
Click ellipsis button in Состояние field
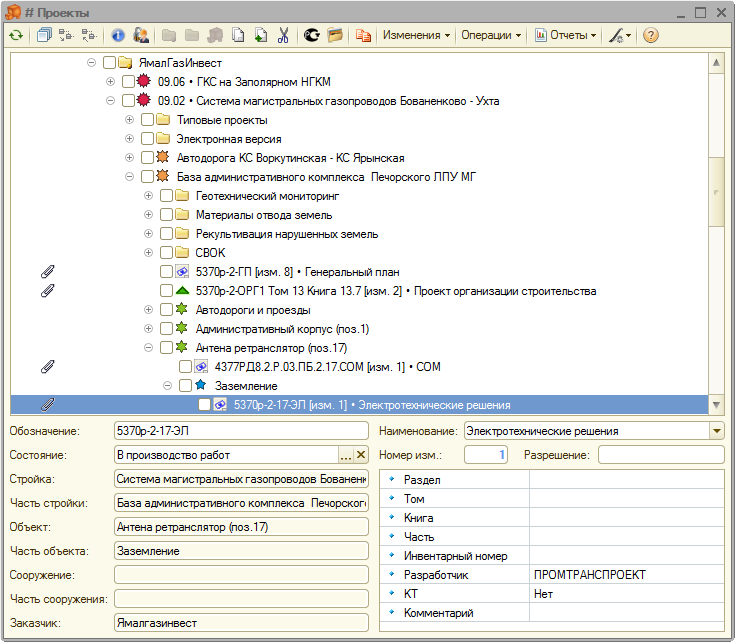coord(346,456)
